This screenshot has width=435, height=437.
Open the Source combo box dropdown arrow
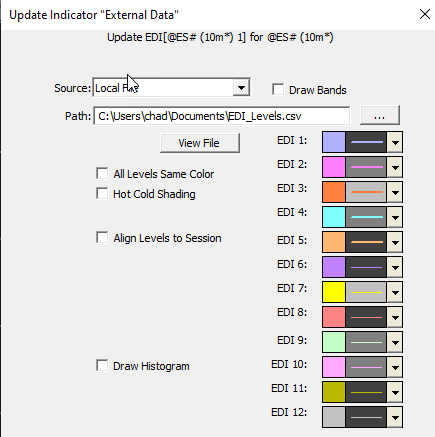241,88
